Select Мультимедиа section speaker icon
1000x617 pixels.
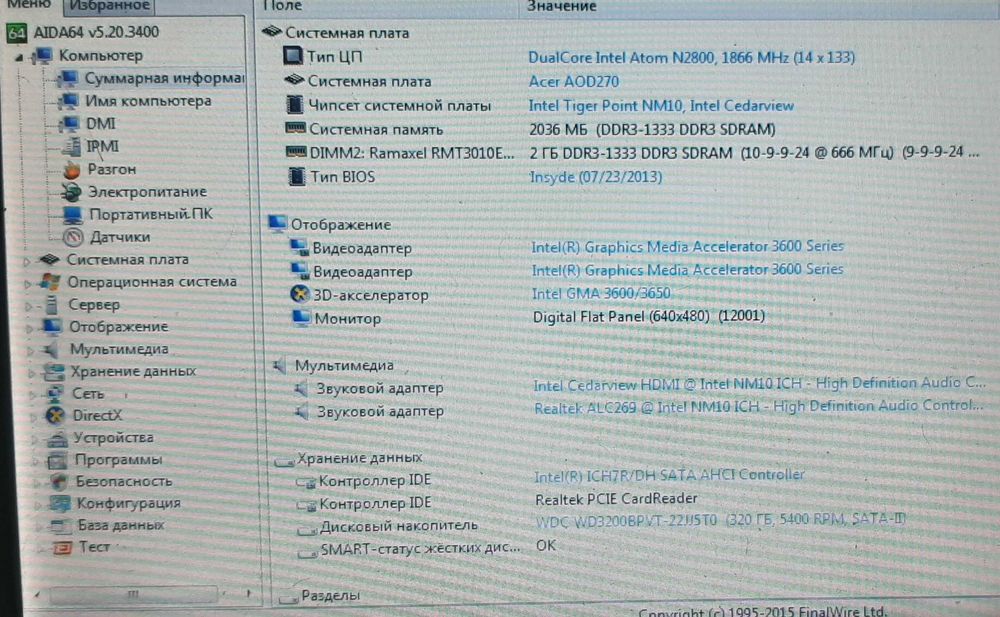[279, 366]
